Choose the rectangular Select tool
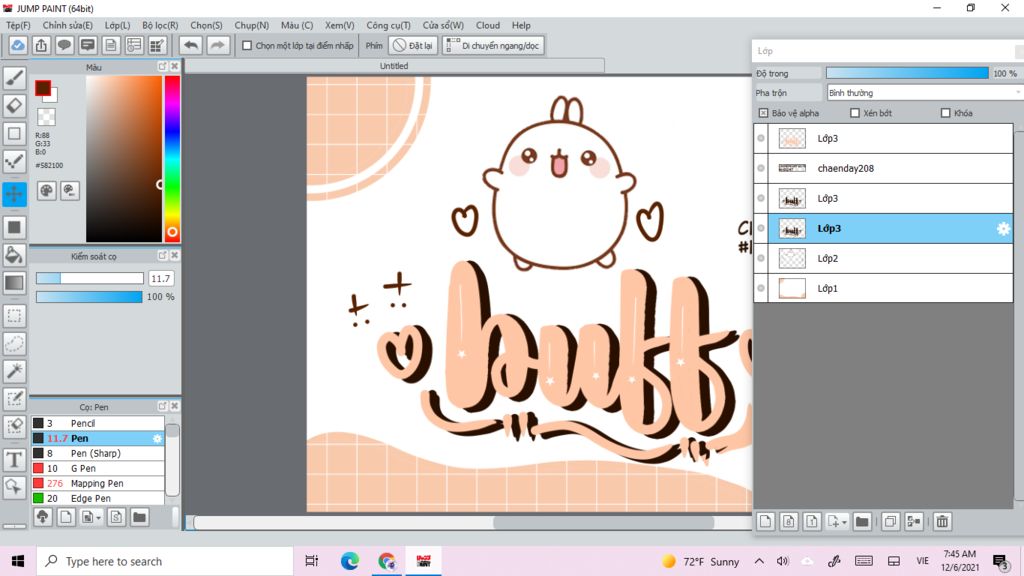This screenshot has width=1024, height=576. point(14,316)
